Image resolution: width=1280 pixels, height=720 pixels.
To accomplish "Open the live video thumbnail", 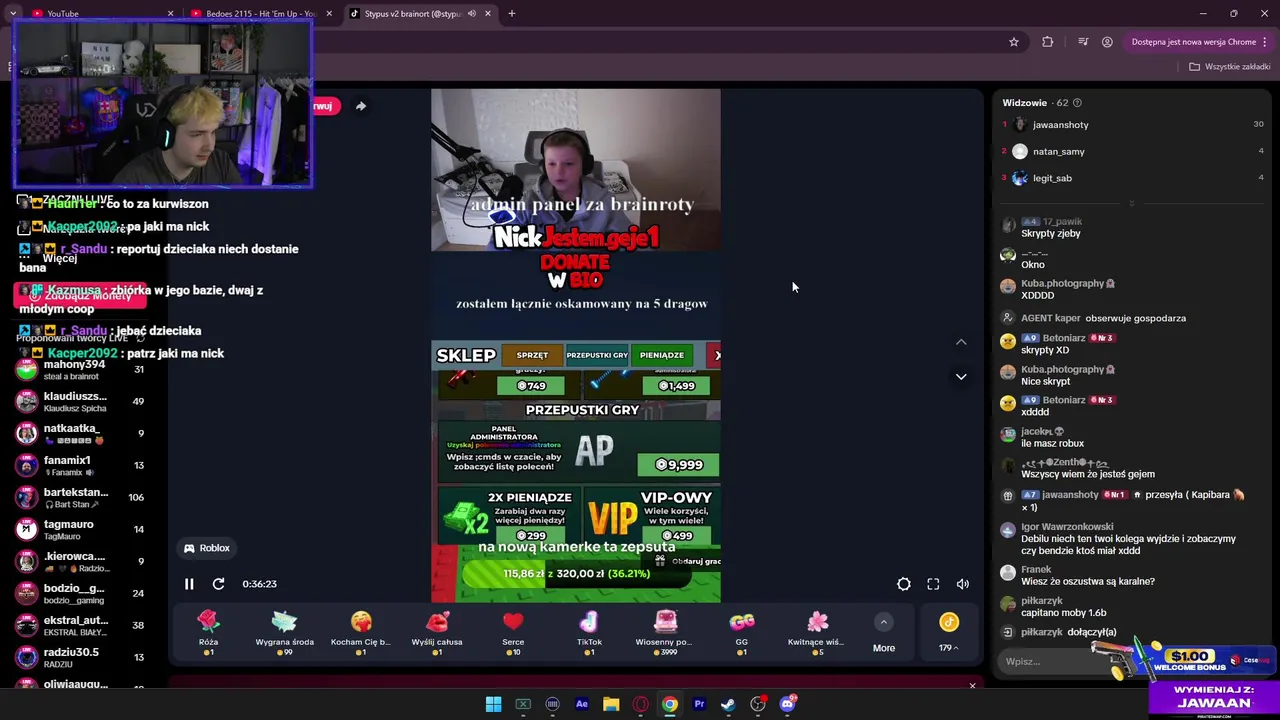I will pos(576,346).
